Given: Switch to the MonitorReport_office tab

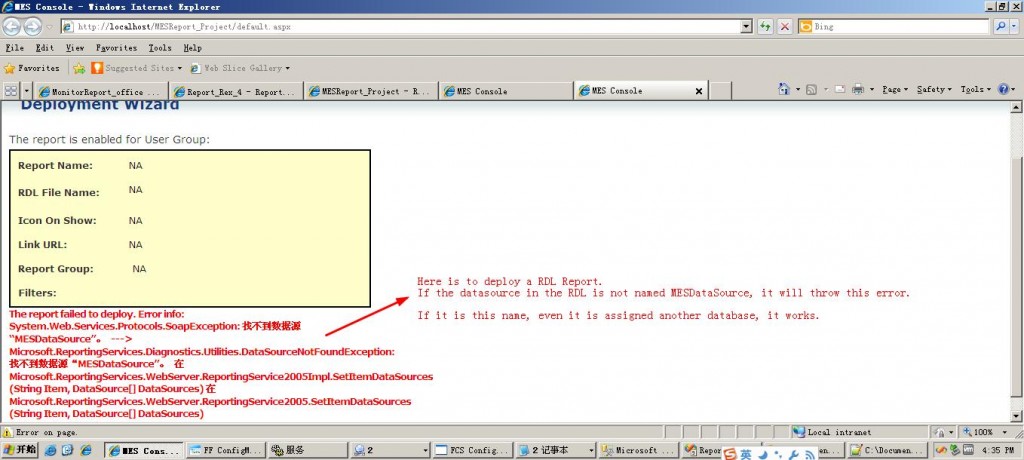Looking at the screenshot, I should click(x=102, y=91).
